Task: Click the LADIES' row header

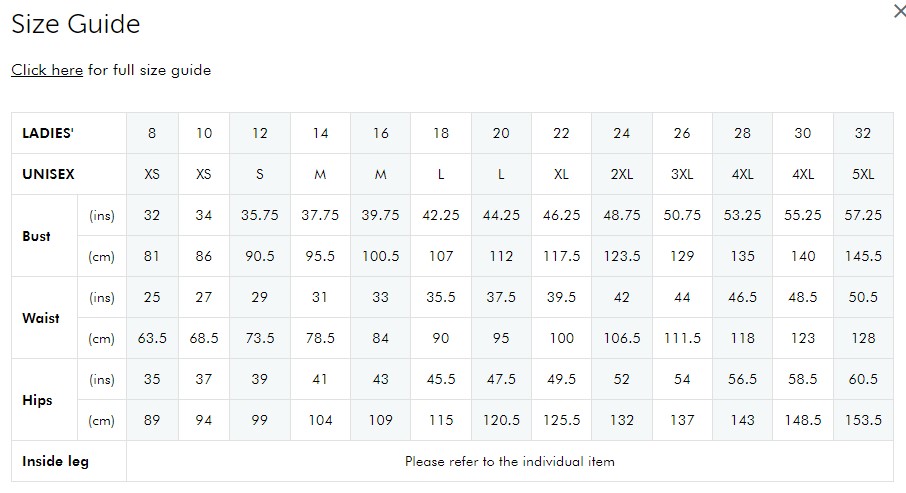Action: click(x=69, y=133)
